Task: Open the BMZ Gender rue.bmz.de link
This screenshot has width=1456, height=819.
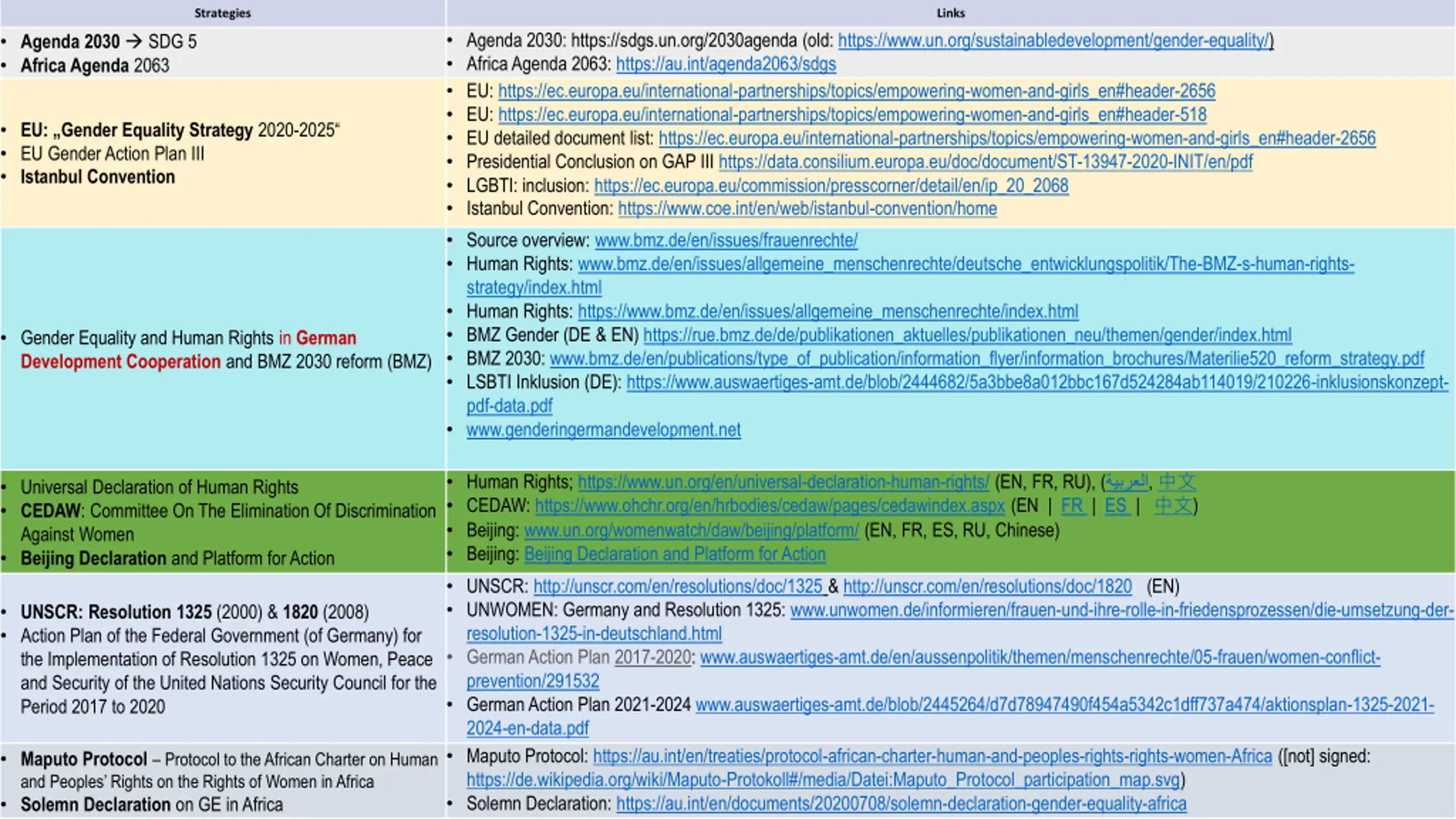Action: tap(967, 336)
